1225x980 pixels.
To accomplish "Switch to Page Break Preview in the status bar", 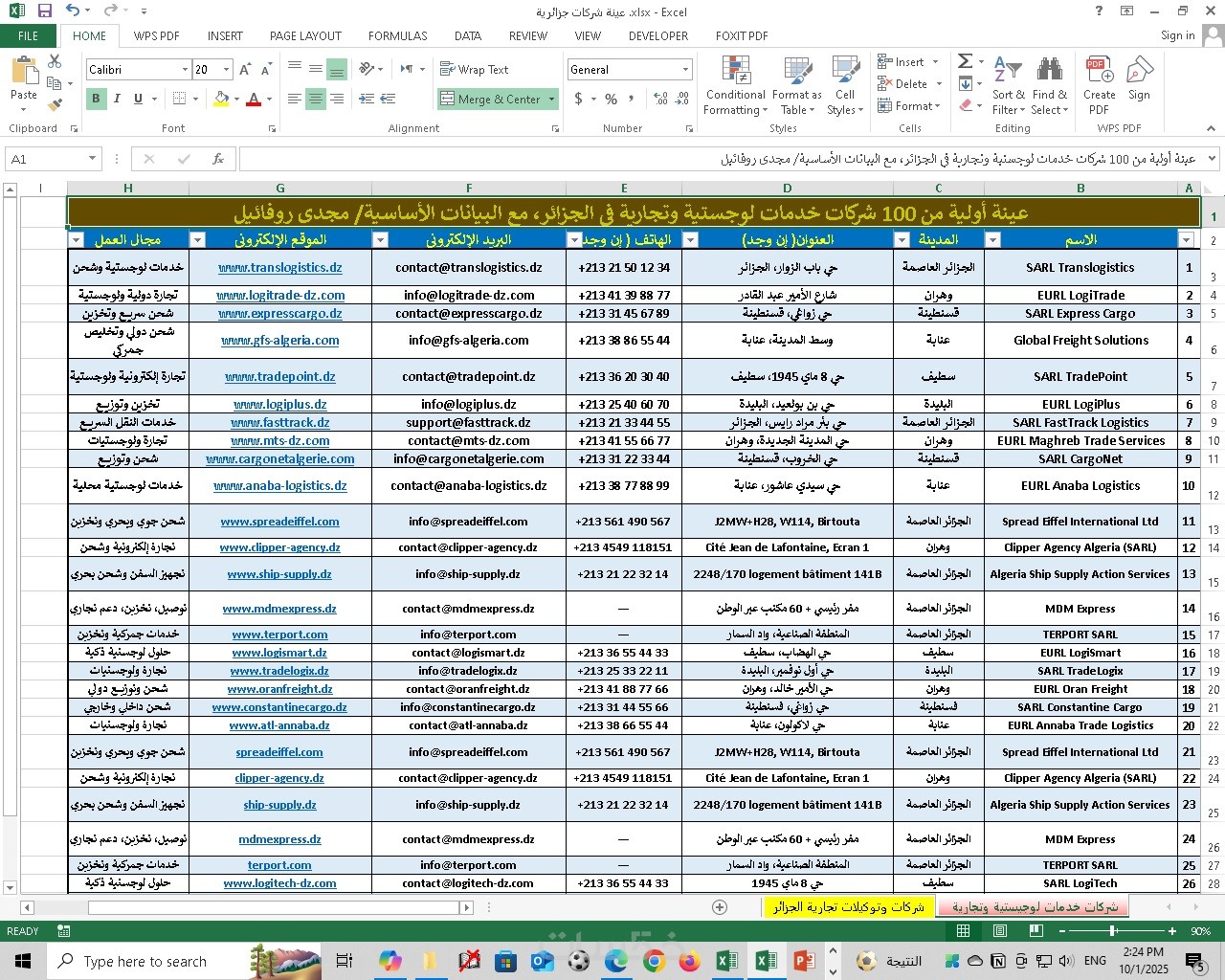I will pyautogui.click(x=1035, y=931).
